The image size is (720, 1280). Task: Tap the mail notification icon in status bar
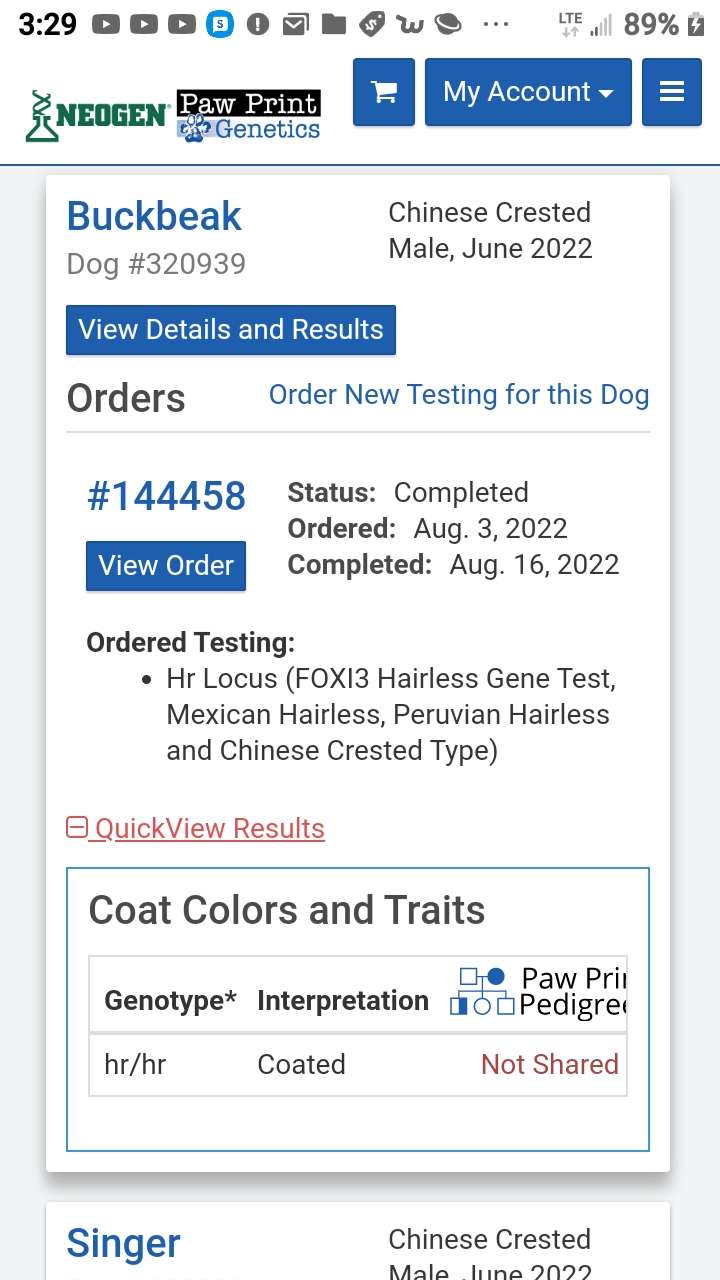[x=295, y=24]
